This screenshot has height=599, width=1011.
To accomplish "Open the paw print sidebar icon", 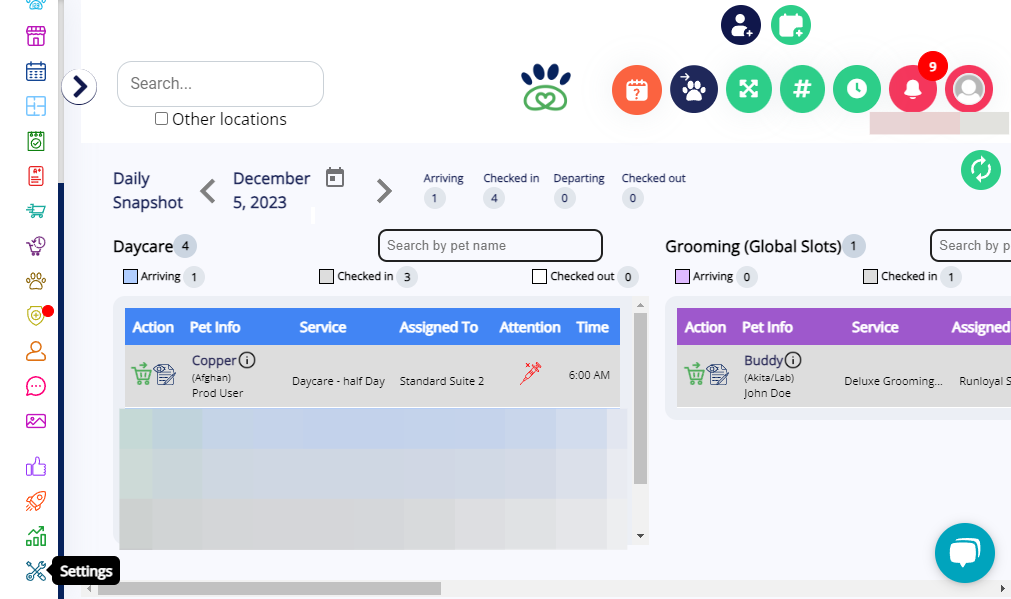I will click(36, 280).
